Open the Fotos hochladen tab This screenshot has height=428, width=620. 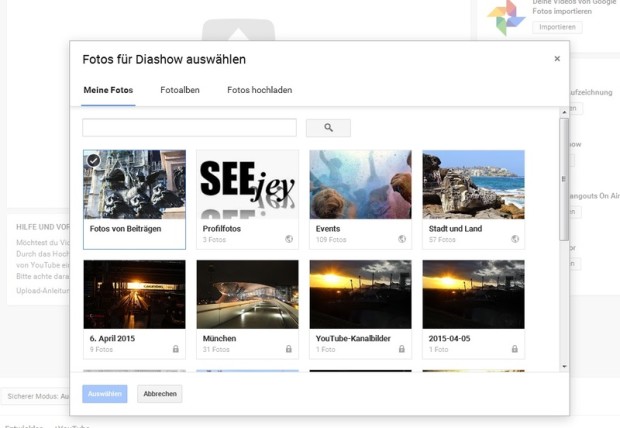tap(259, 90)
